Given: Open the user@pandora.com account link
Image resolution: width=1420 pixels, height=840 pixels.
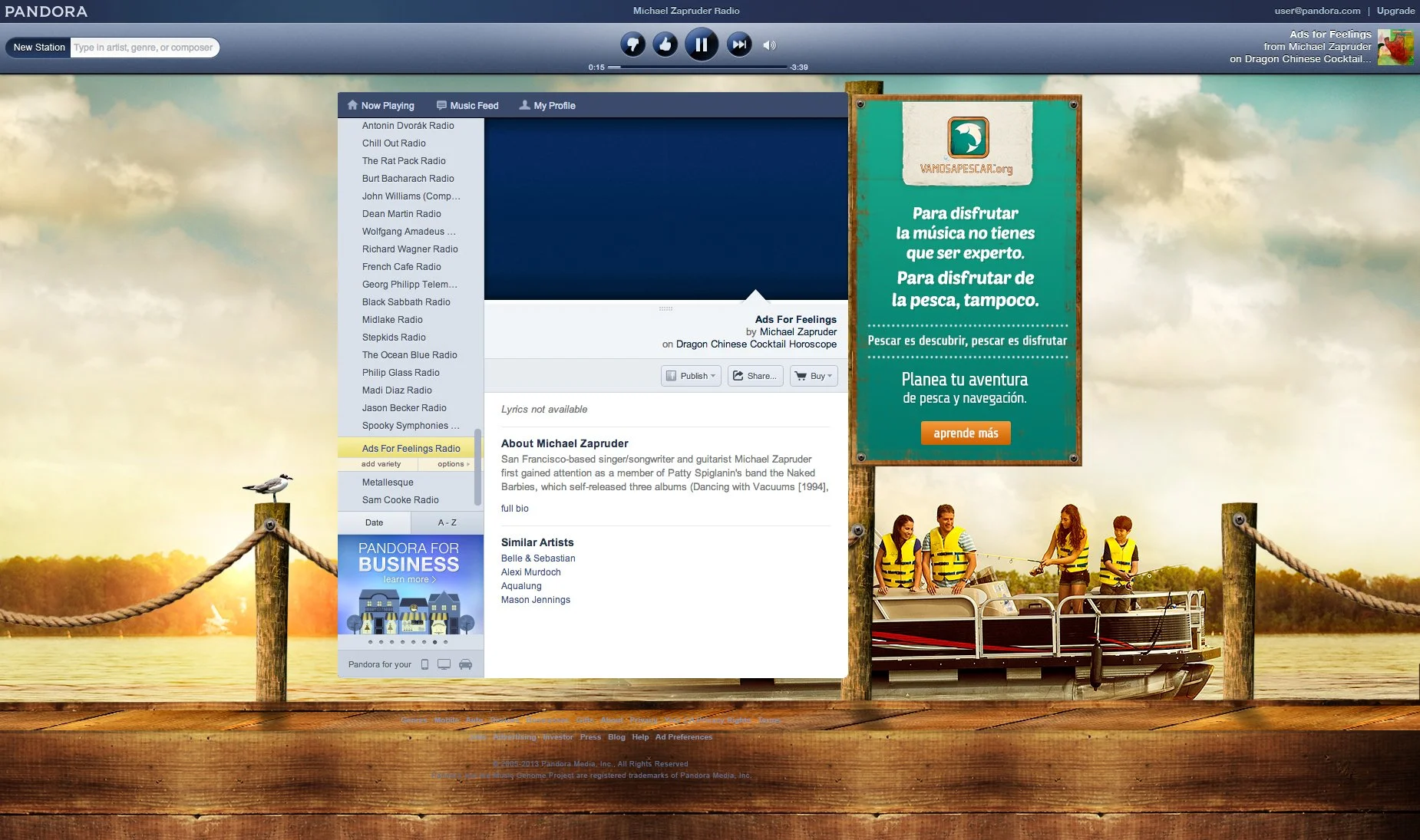Looking at the screenshot, I should tap(1317, 11).
